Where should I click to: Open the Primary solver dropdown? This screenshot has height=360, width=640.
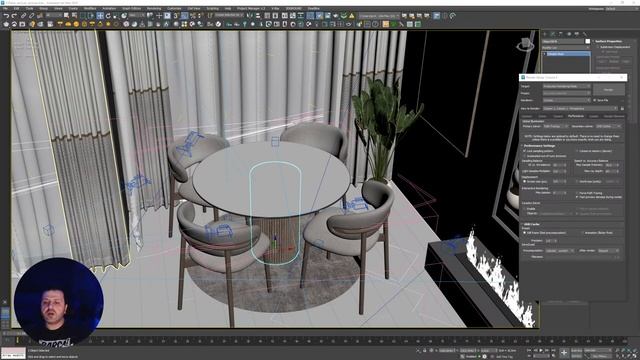pyautogui.click(x=556, y=126)
